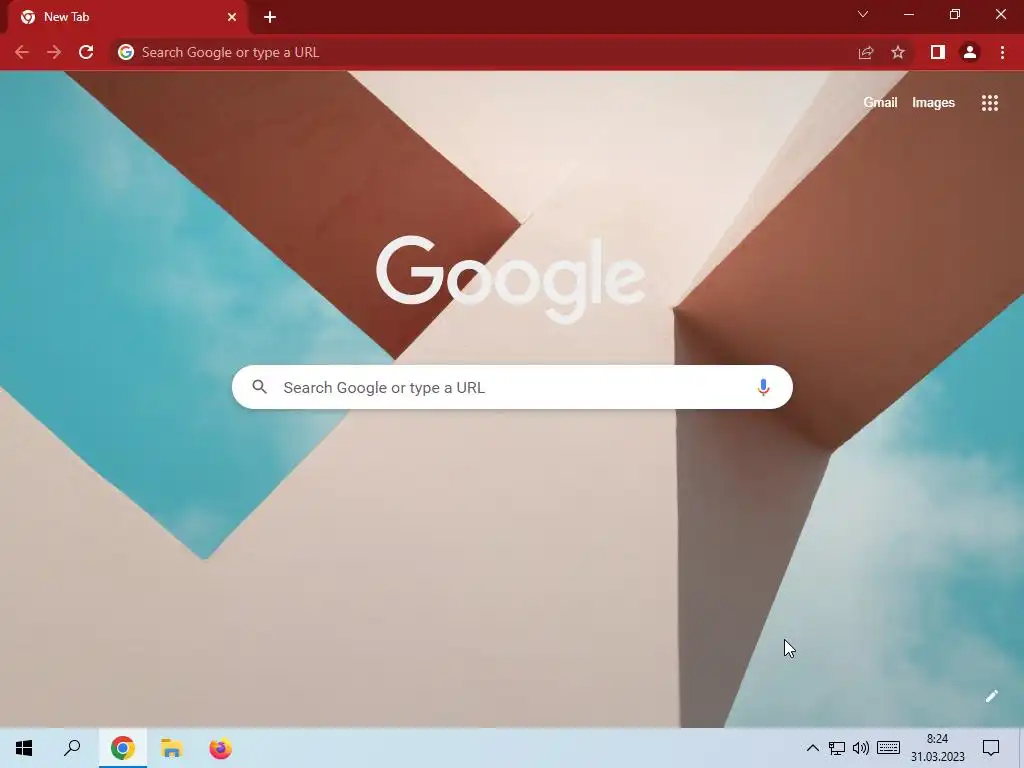Open the Google apps grid
Viewport: 1024px width, 768px height.
tap(989, 103)
